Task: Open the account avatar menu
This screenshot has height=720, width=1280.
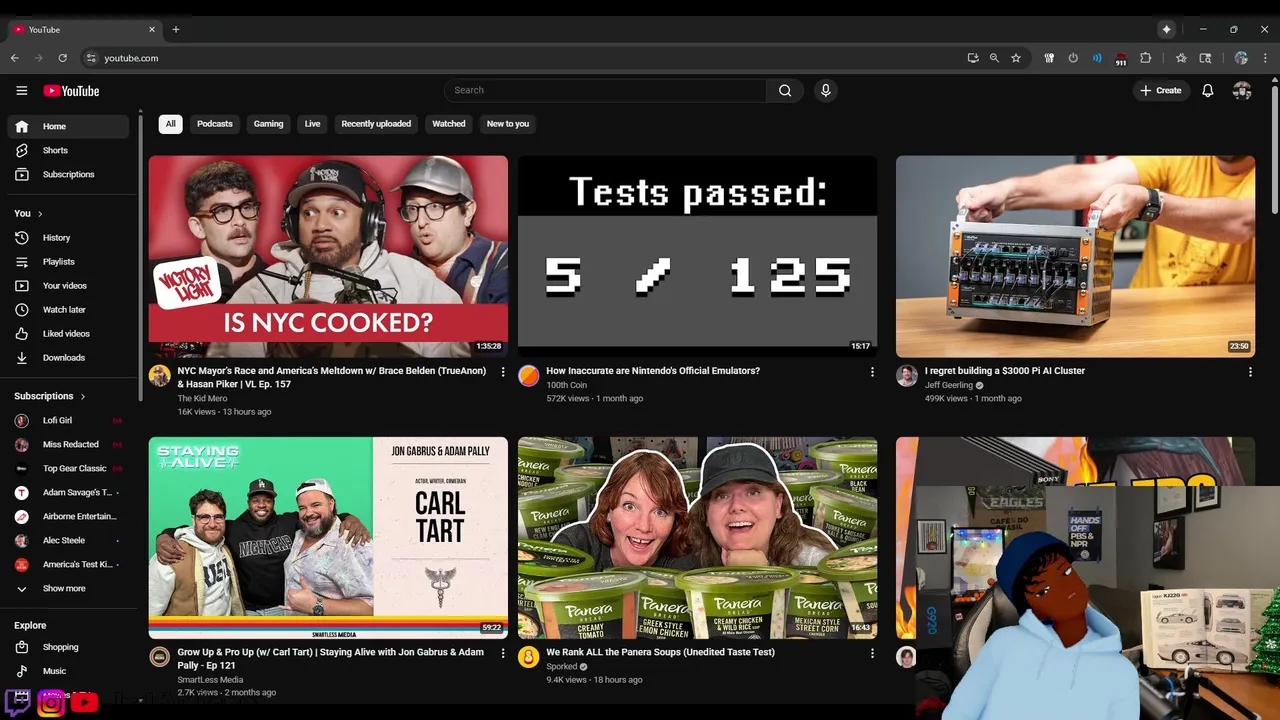Action: click(1242, 90)
